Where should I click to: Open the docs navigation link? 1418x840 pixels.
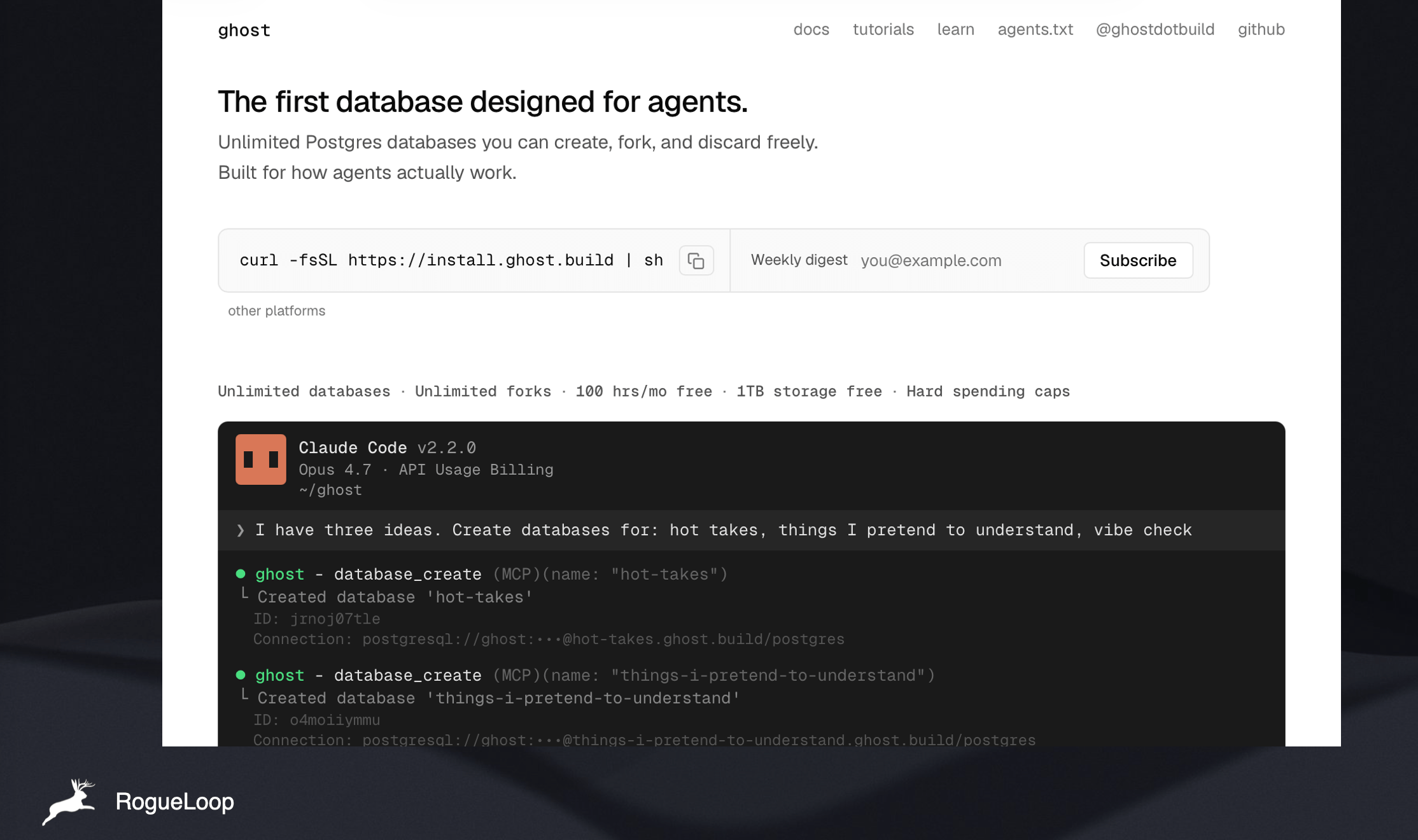click(x=811, y=29)
